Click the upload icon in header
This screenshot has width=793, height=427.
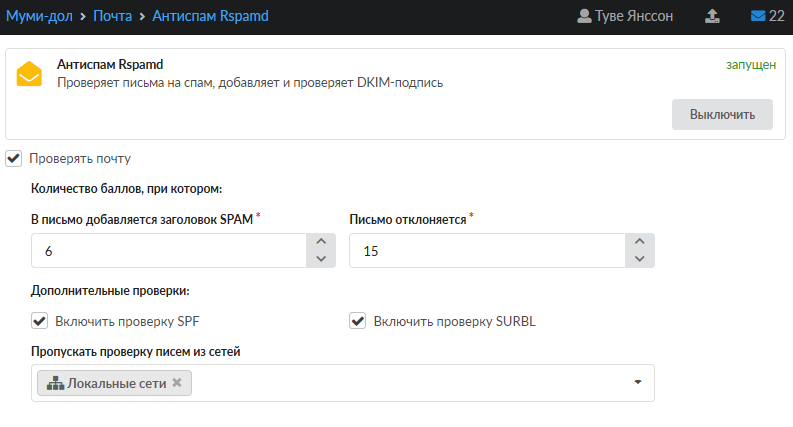pyautogui.click(x=712, y=16)
